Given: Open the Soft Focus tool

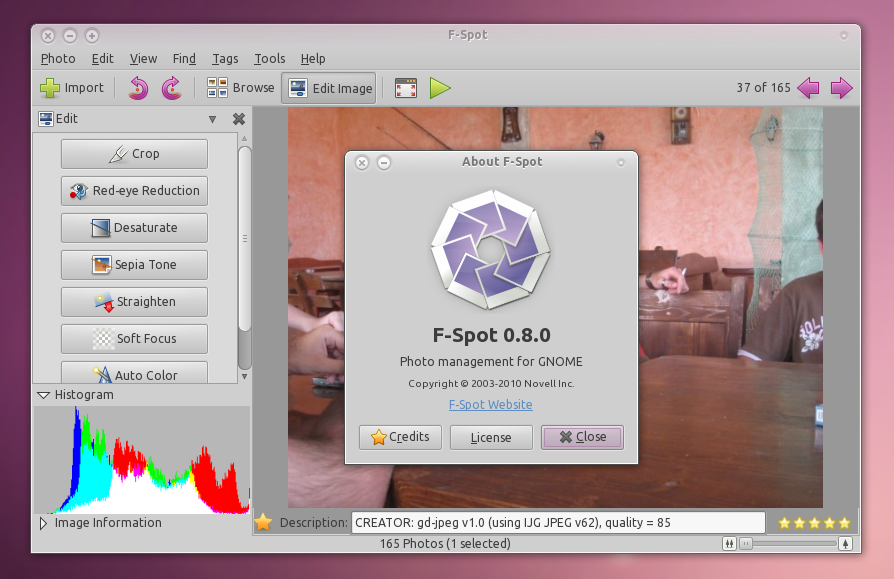Looking at the screenshot, I should coord(135,339).
